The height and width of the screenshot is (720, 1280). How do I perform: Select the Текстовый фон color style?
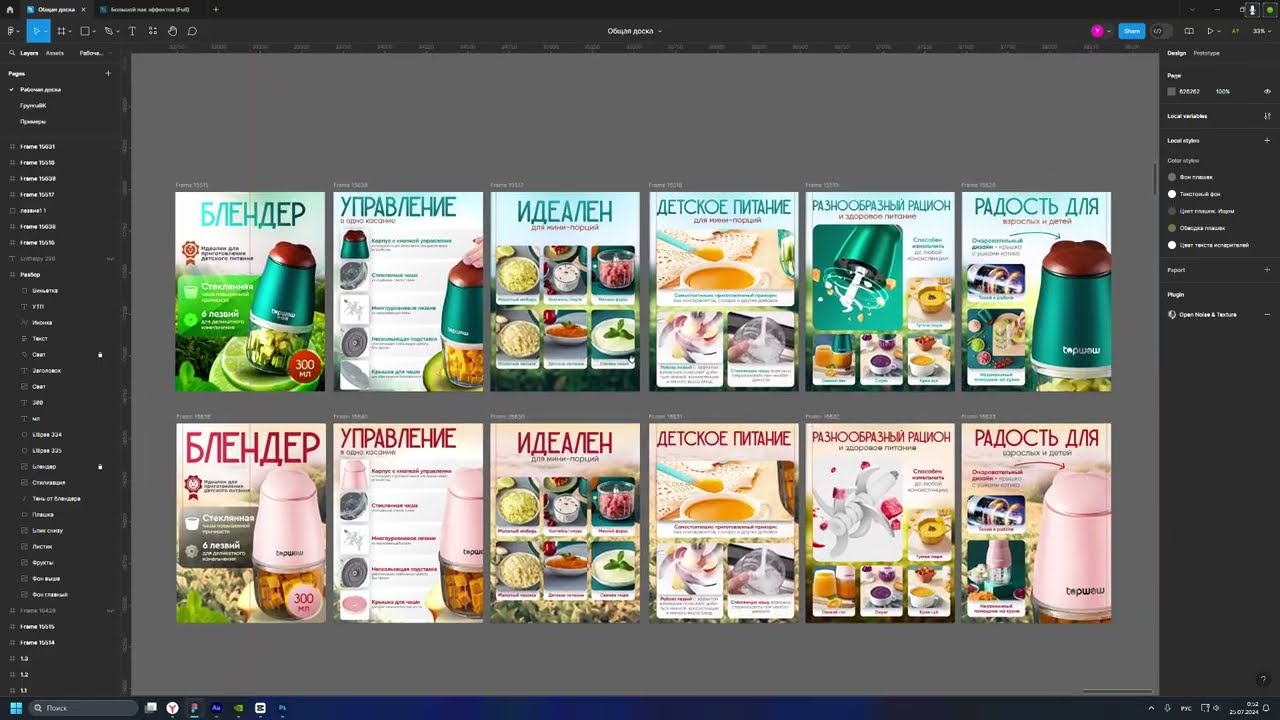pos(1200,194)
